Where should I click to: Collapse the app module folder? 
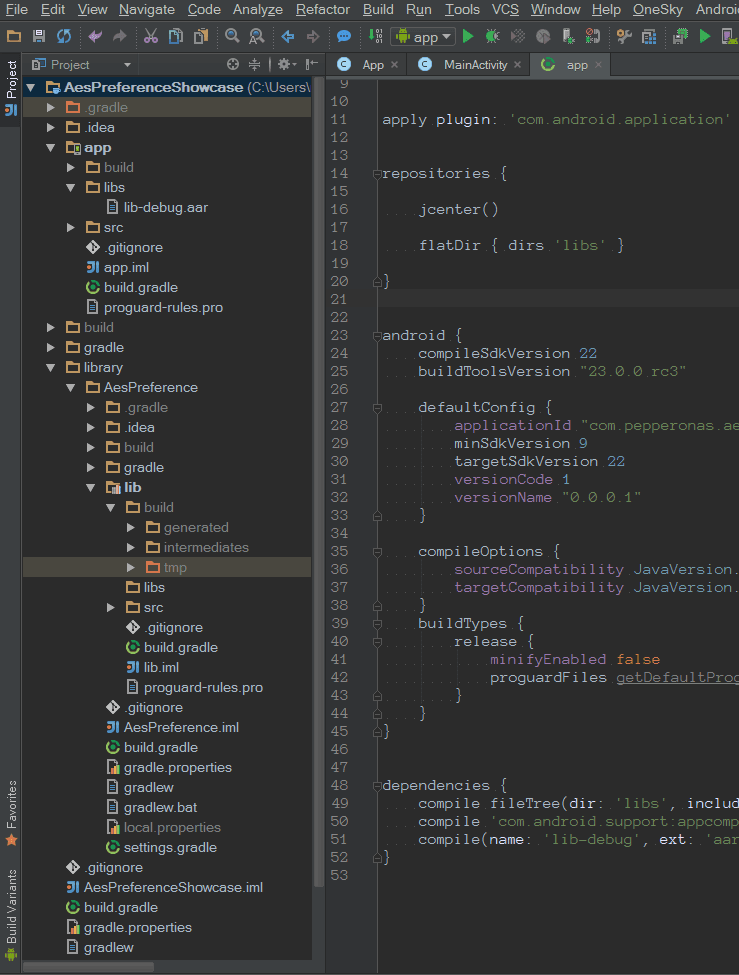[51, 147]
